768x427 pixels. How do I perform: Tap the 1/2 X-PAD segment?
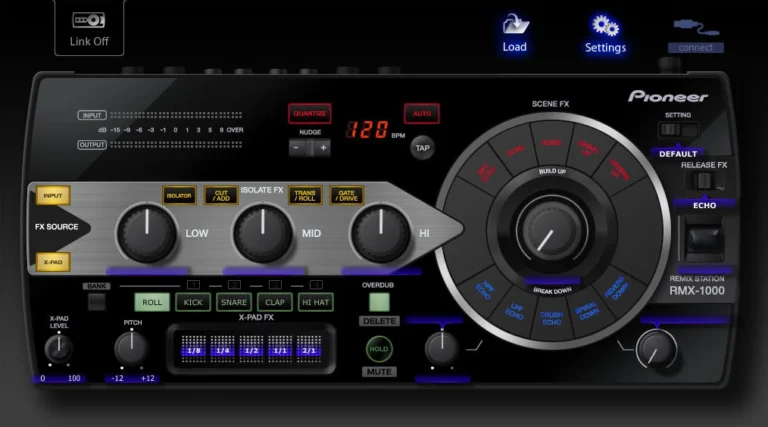click(x=251, y=349)
